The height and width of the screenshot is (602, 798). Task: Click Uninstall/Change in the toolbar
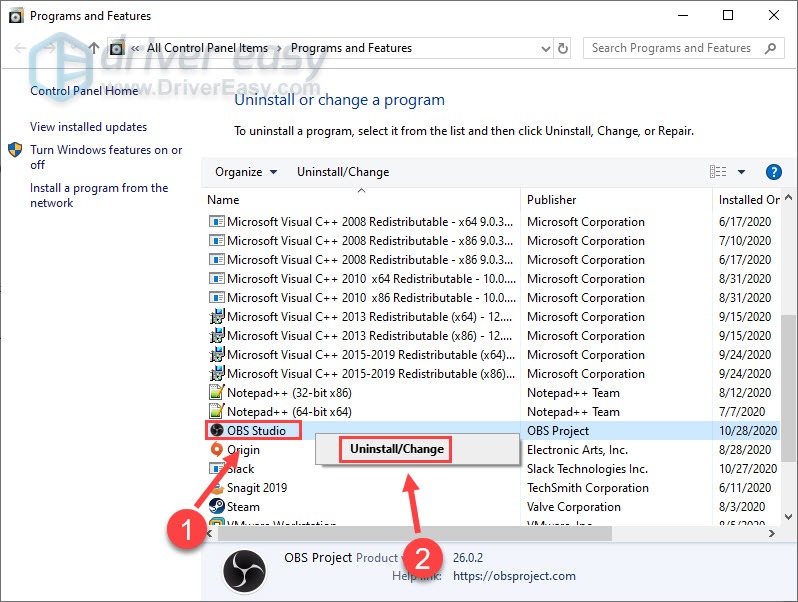click(x=343, y=172)
